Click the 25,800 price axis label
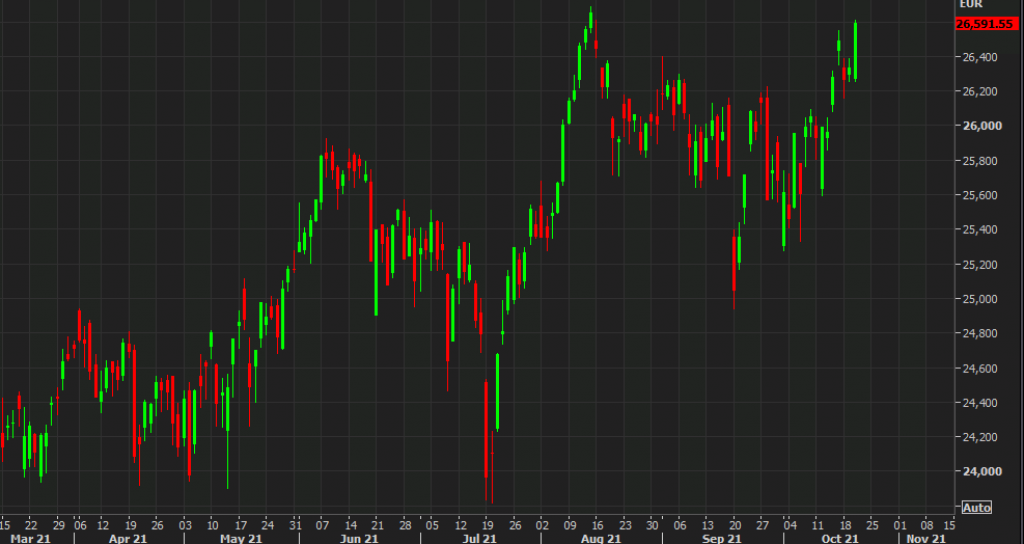1024x544 pixels. (x=980, y=161)
